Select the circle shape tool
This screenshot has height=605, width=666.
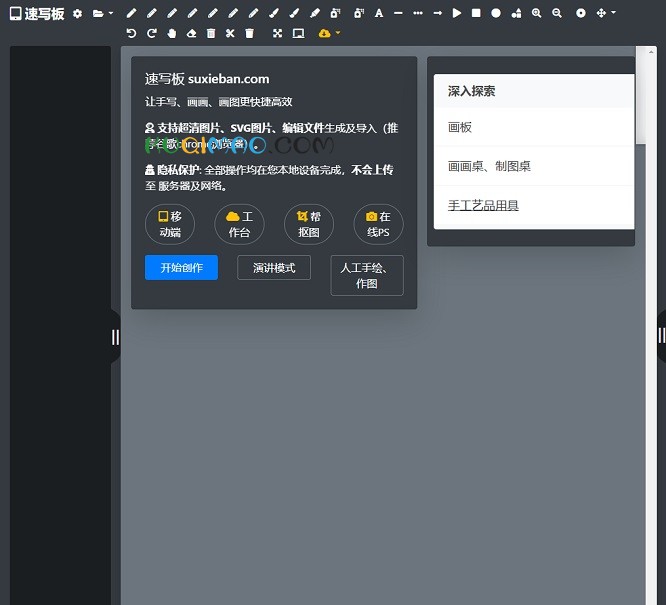(x=496, y=13)
